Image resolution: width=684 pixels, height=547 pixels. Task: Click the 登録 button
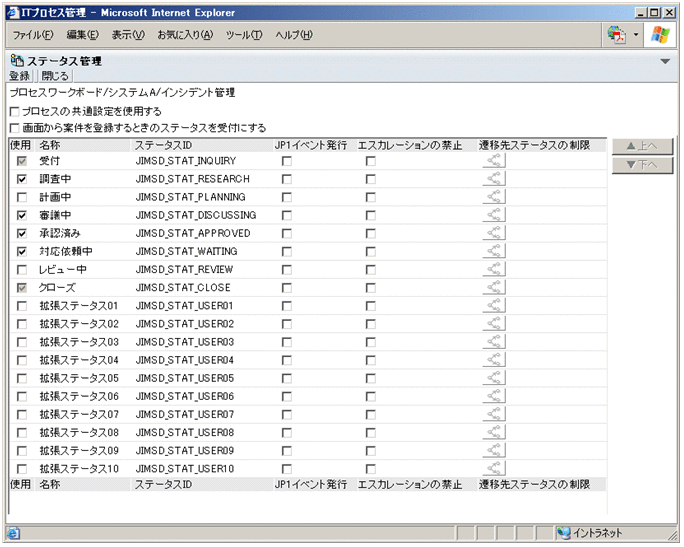[x=20, y=76]
